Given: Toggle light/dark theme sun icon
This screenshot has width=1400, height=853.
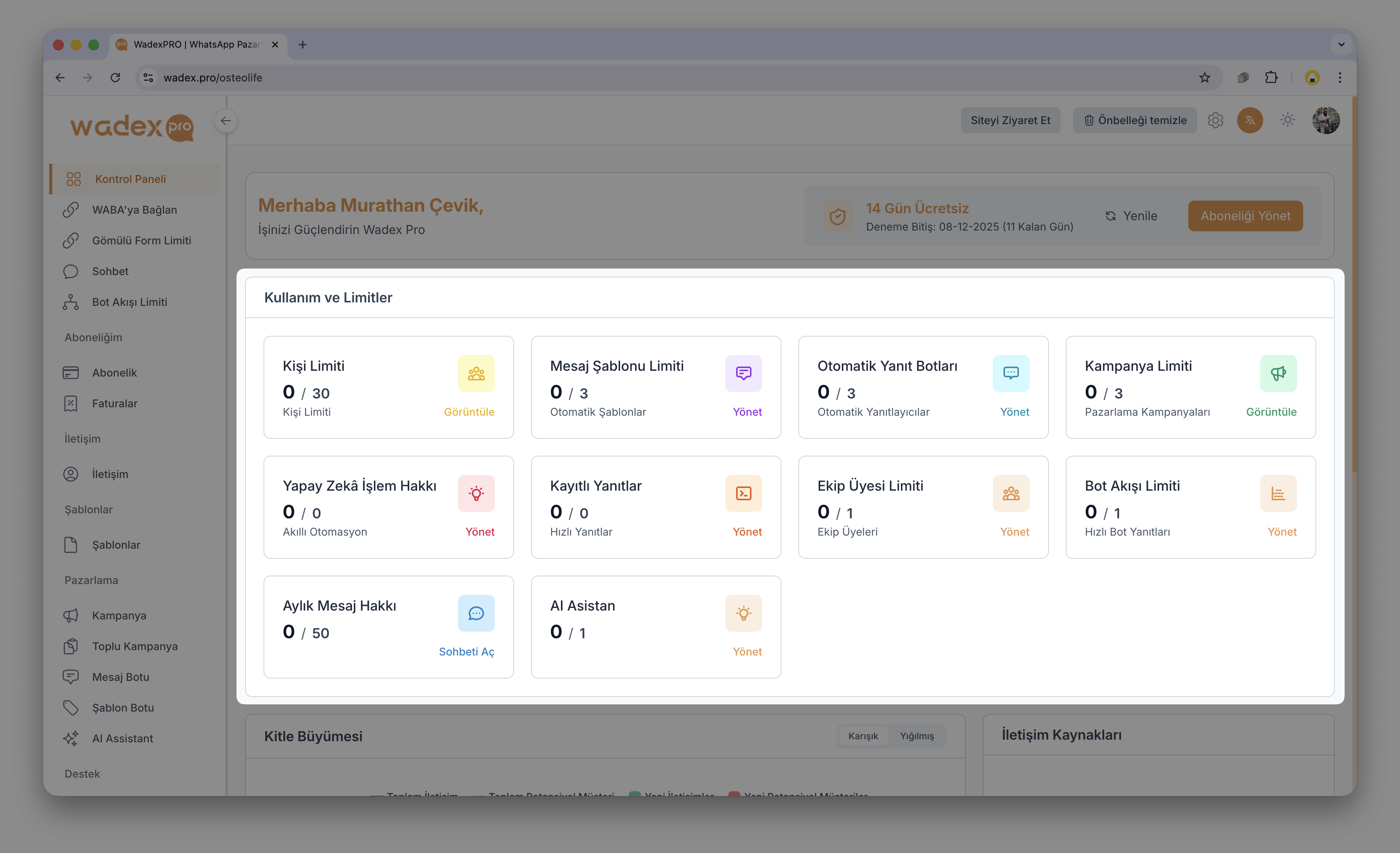Looking at the screenshot, I should 1287,120.
